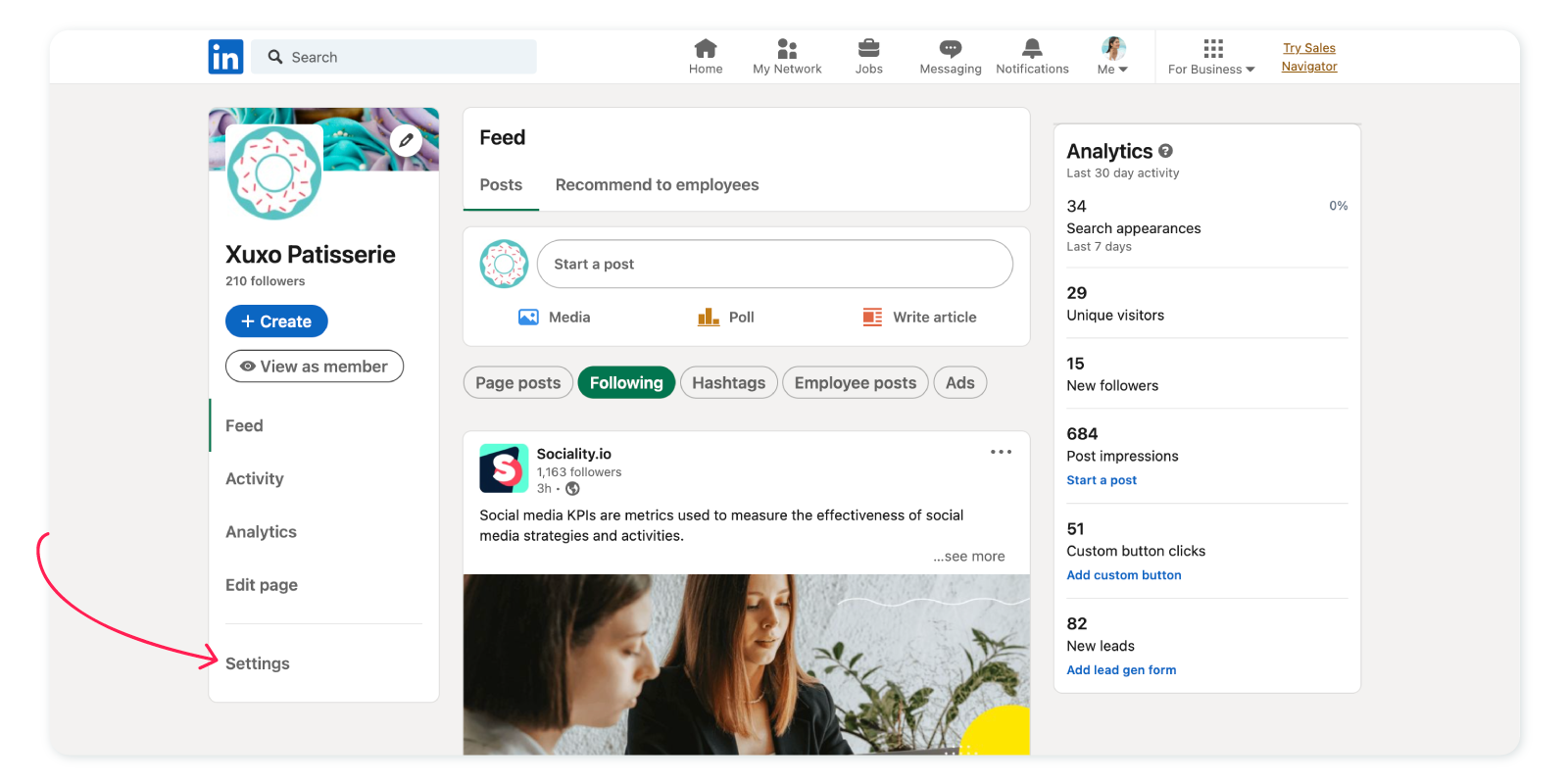Viewport: 1568px width, 784px height.
Task: Open the post image of two women
Action: 747,664
